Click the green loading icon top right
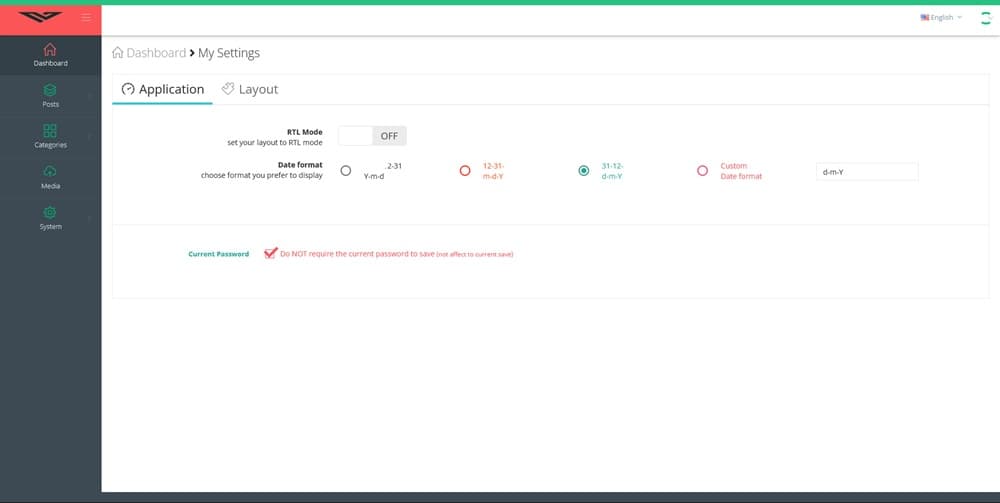 point(985,18)
